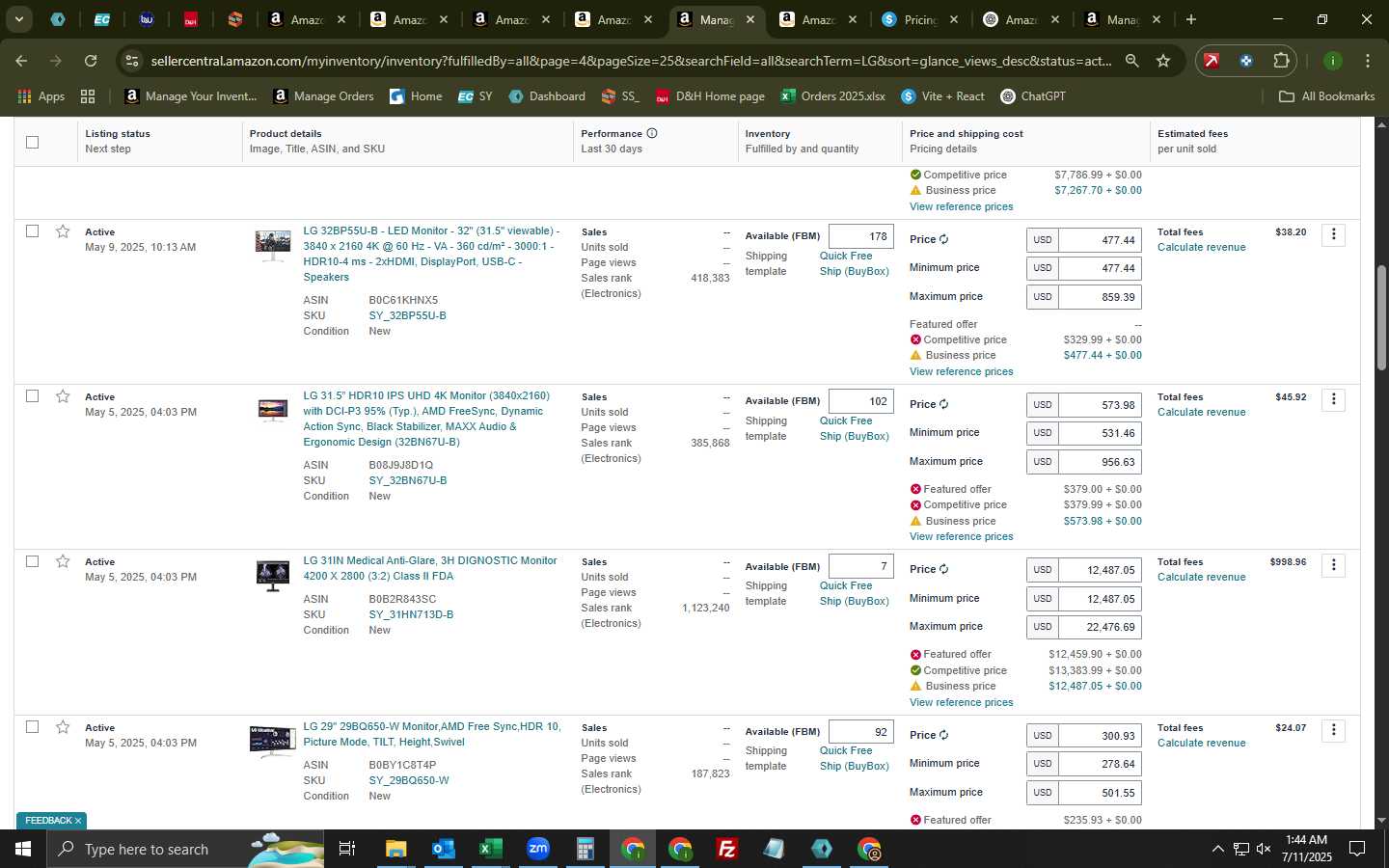1389x868 pixels.
Task: Open Outlook from the taskbar
Action: [x=443, y=849]
